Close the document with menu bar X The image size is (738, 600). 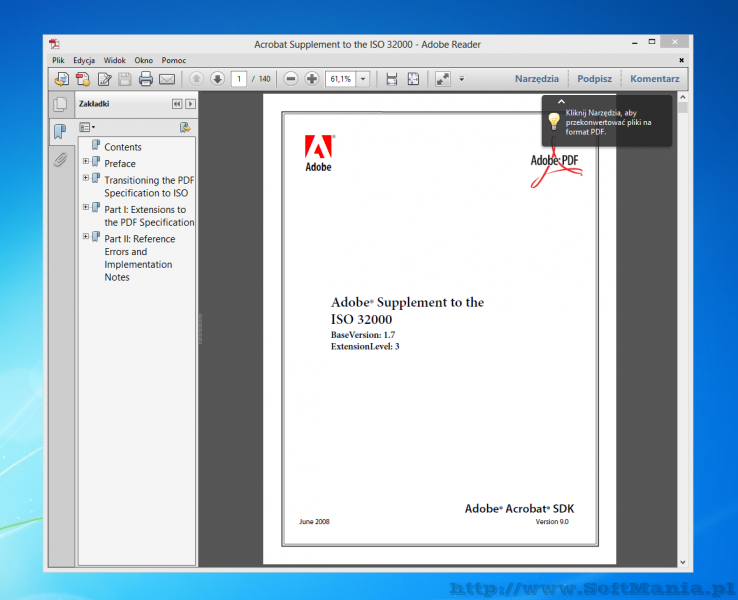coord(681,60)
